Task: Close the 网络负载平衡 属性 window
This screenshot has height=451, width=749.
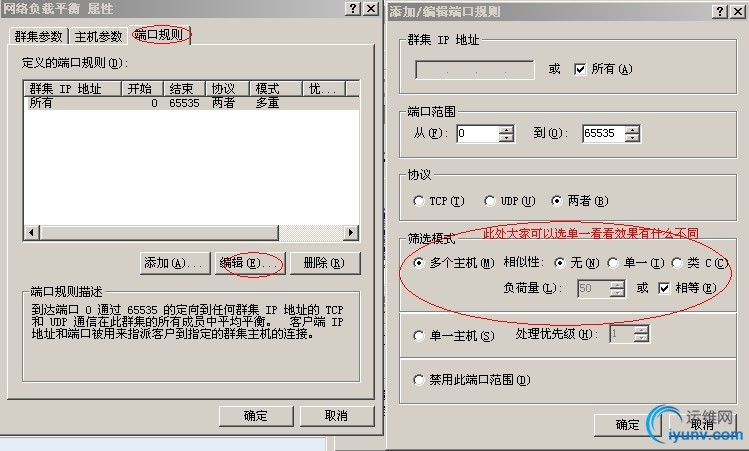Action: pyautogui.click(x=371, y=9)
